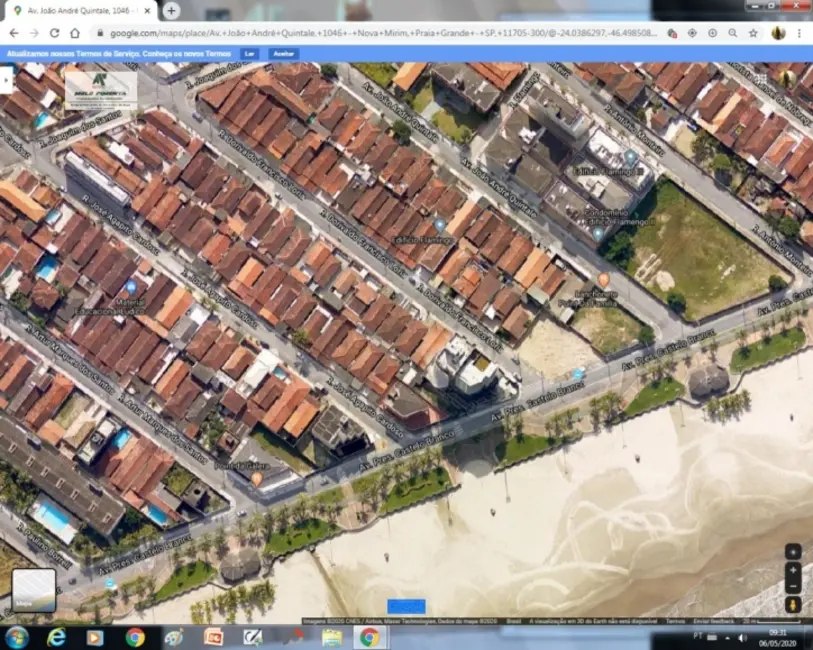Click the Google apps grid icon
This screenshot has width=813, height=650.
click(x=761, y=78)
